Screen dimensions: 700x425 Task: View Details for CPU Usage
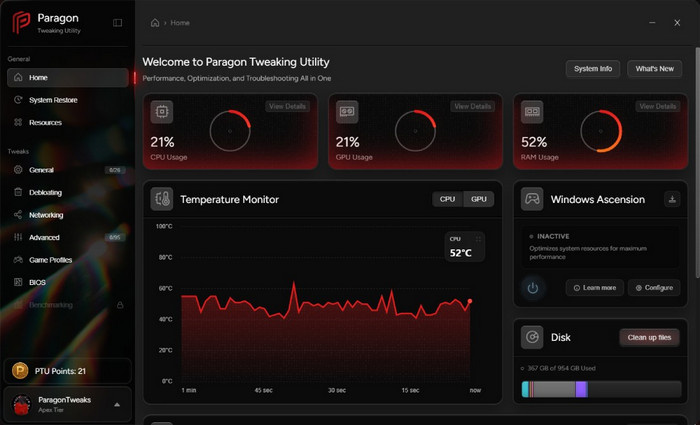287,106
